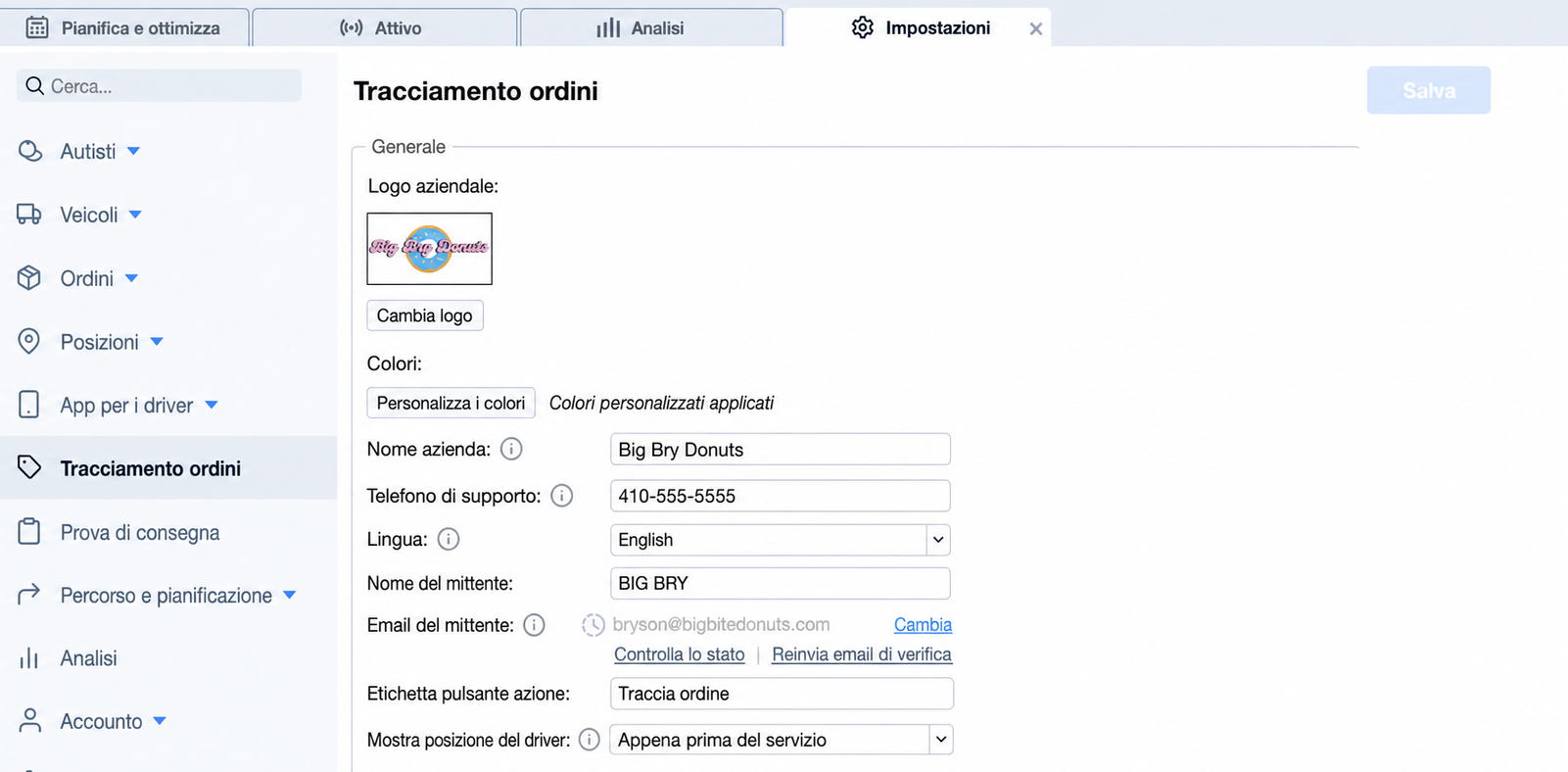The image size is (1568, 772).
Task: Expand the Accounto sidebar section
Action: tap(160, 721)
